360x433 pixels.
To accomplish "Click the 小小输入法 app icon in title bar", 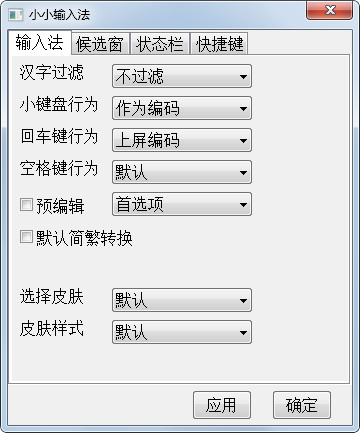I will [15, 15].
